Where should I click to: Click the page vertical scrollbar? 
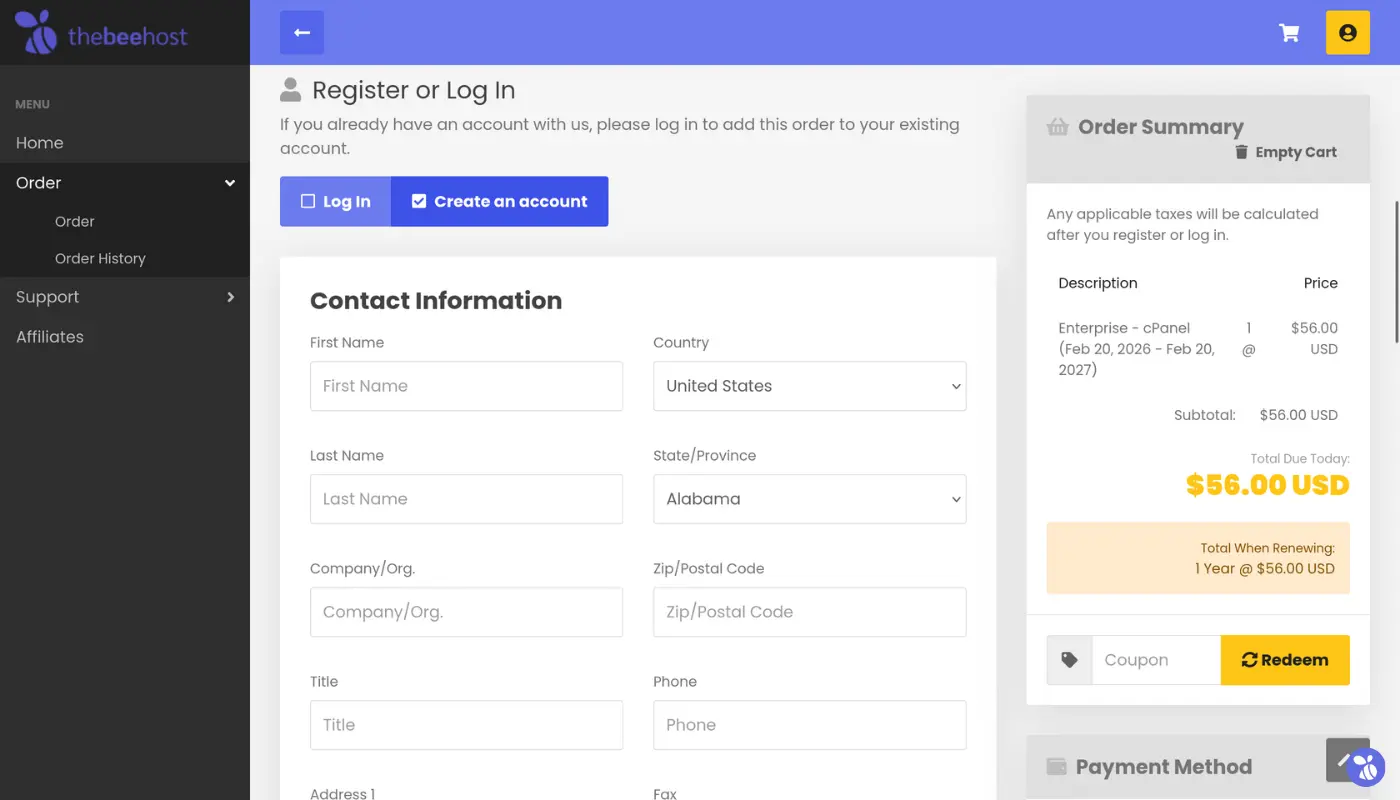click(1396, 270)
